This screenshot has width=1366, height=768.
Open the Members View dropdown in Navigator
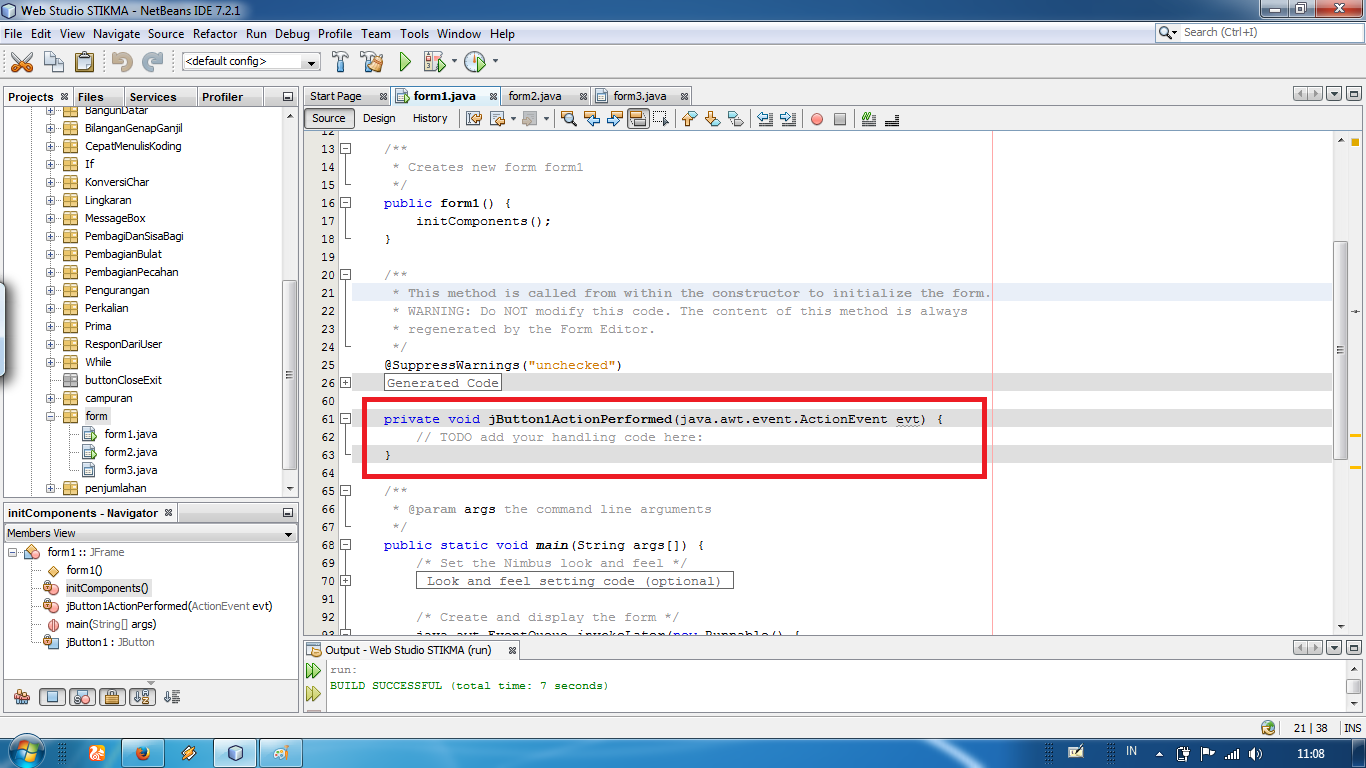290,533
